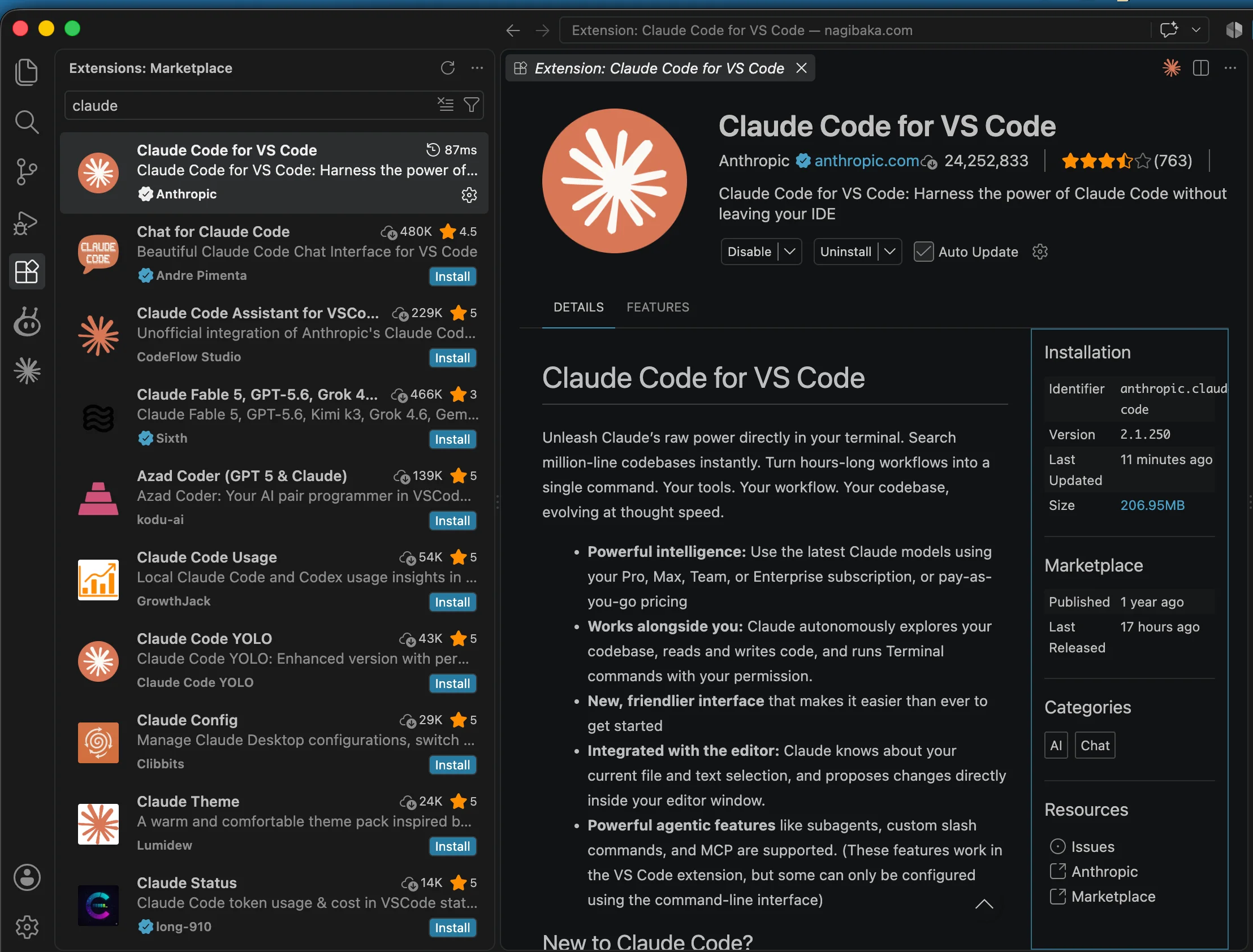The height and width of the screenshot is (952, 1253).
Task: Switch to the FEATURES tab
Action: tap(658, 307)
